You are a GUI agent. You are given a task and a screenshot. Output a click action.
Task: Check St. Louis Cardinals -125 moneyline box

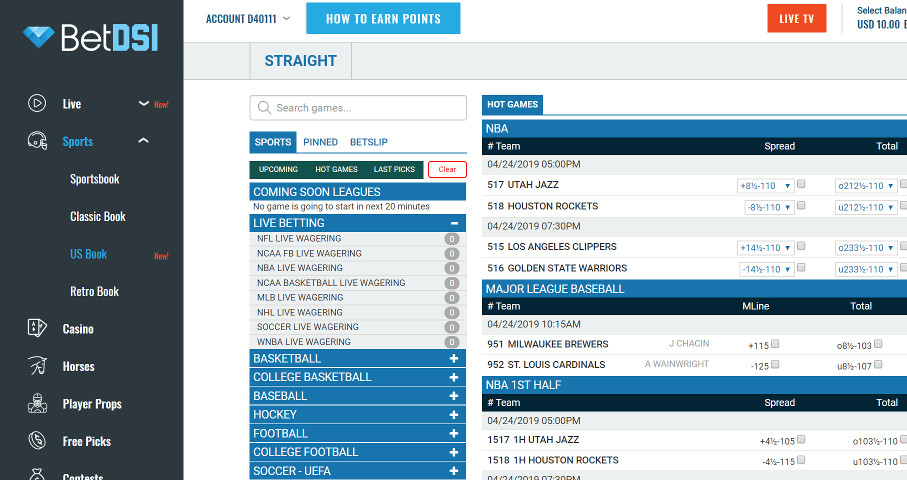tap(775, 364)
